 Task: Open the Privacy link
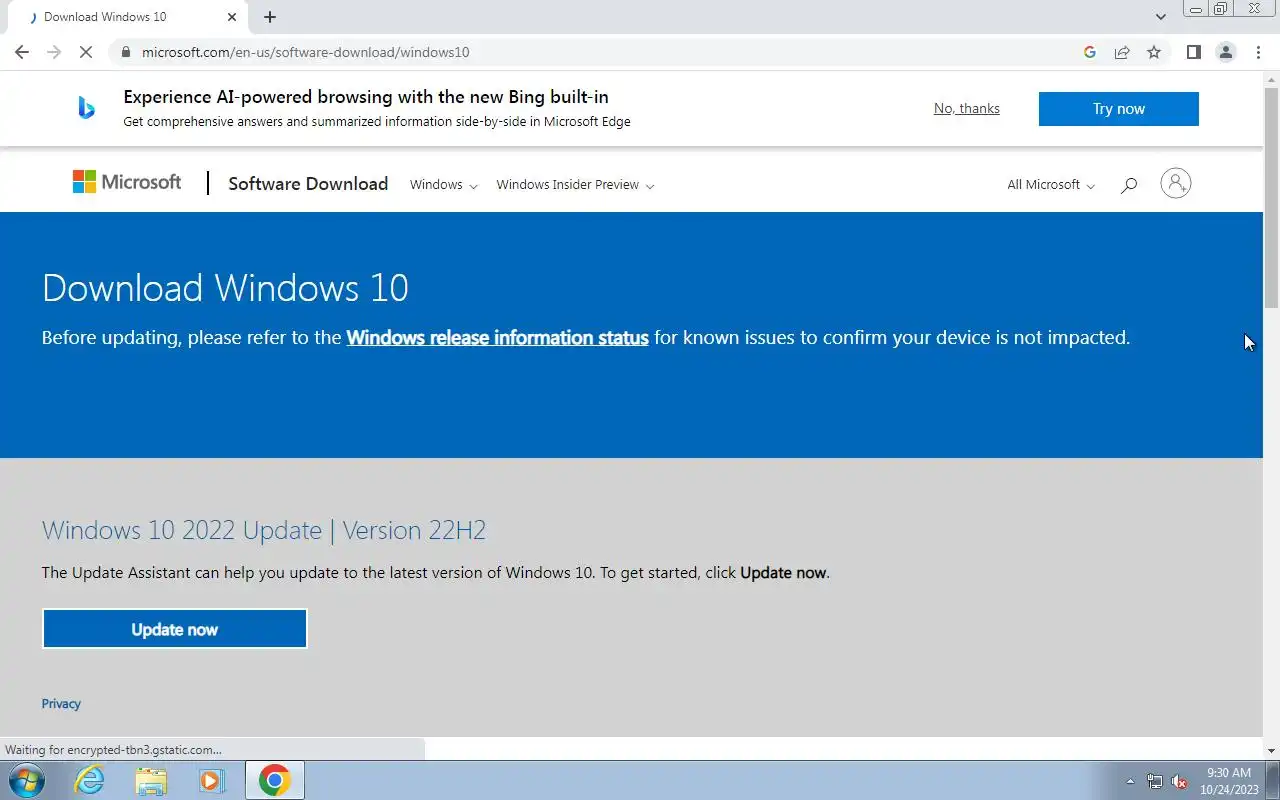(x=61, y=704)
